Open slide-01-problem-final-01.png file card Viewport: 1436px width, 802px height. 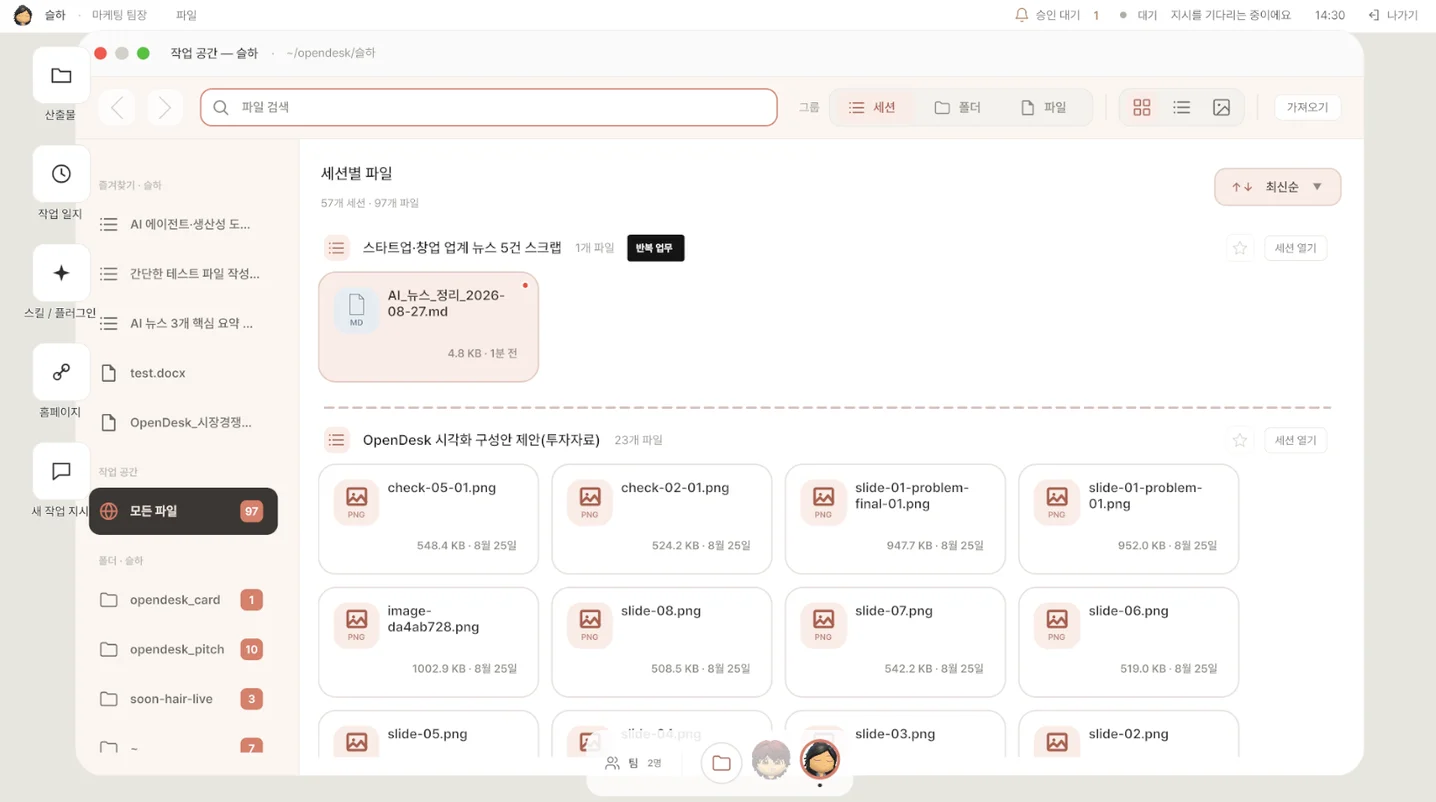(x=895, y=519)
